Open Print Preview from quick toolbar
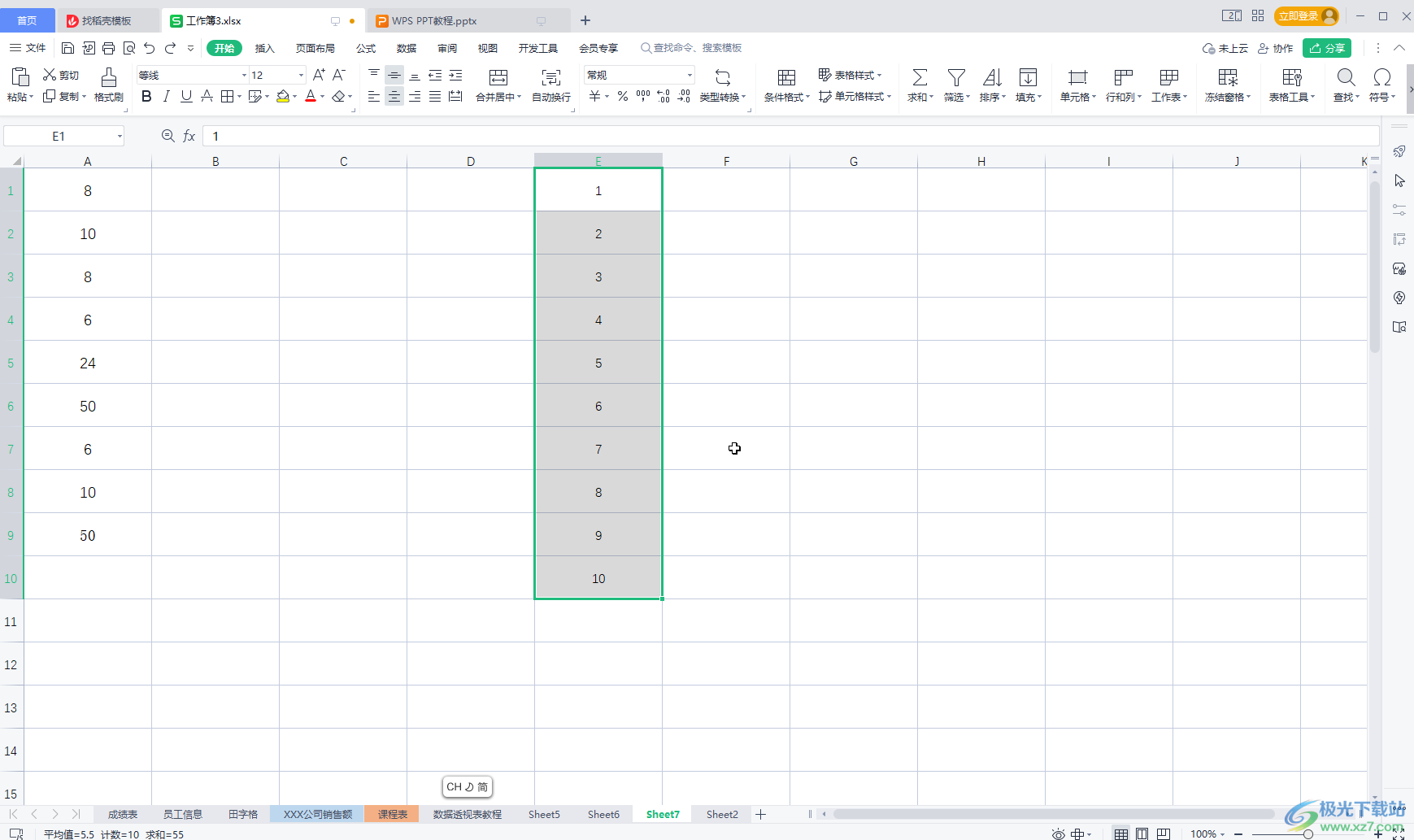The image size is (1414, 840). pos(129,48)
